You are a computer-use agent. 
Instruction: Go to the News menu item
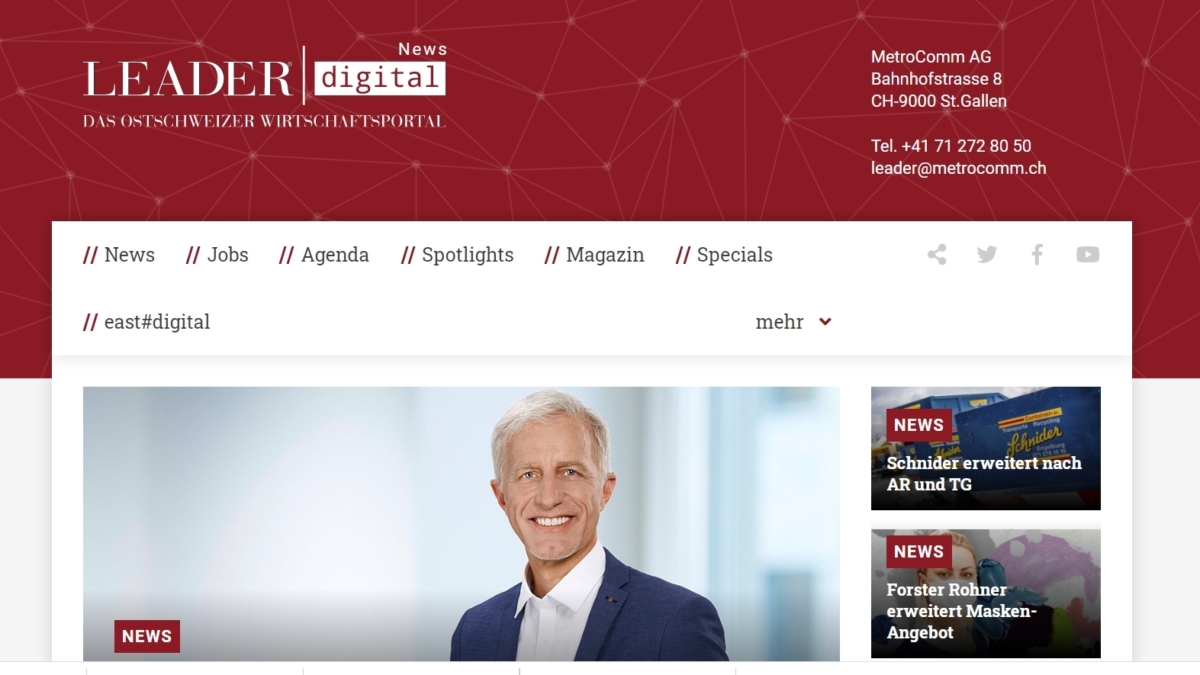click(x=119, y=255)
